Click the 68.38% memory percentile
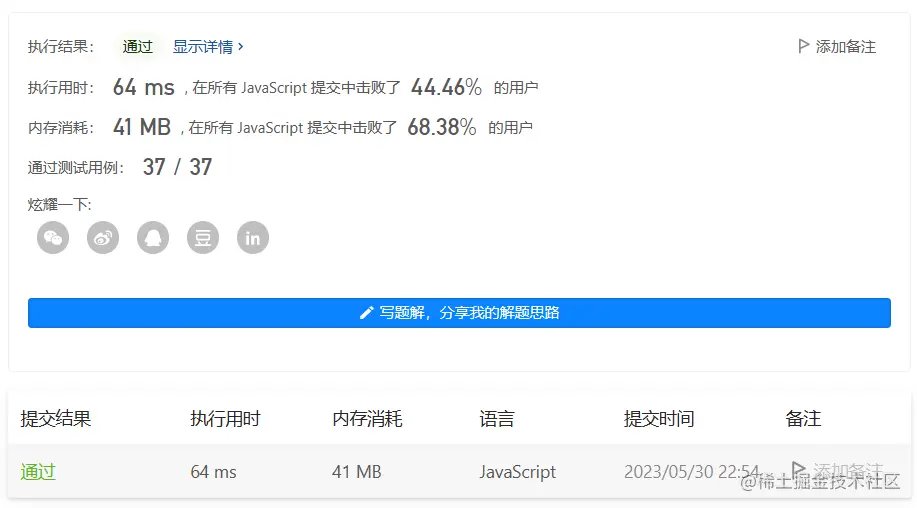 point(442,127)
